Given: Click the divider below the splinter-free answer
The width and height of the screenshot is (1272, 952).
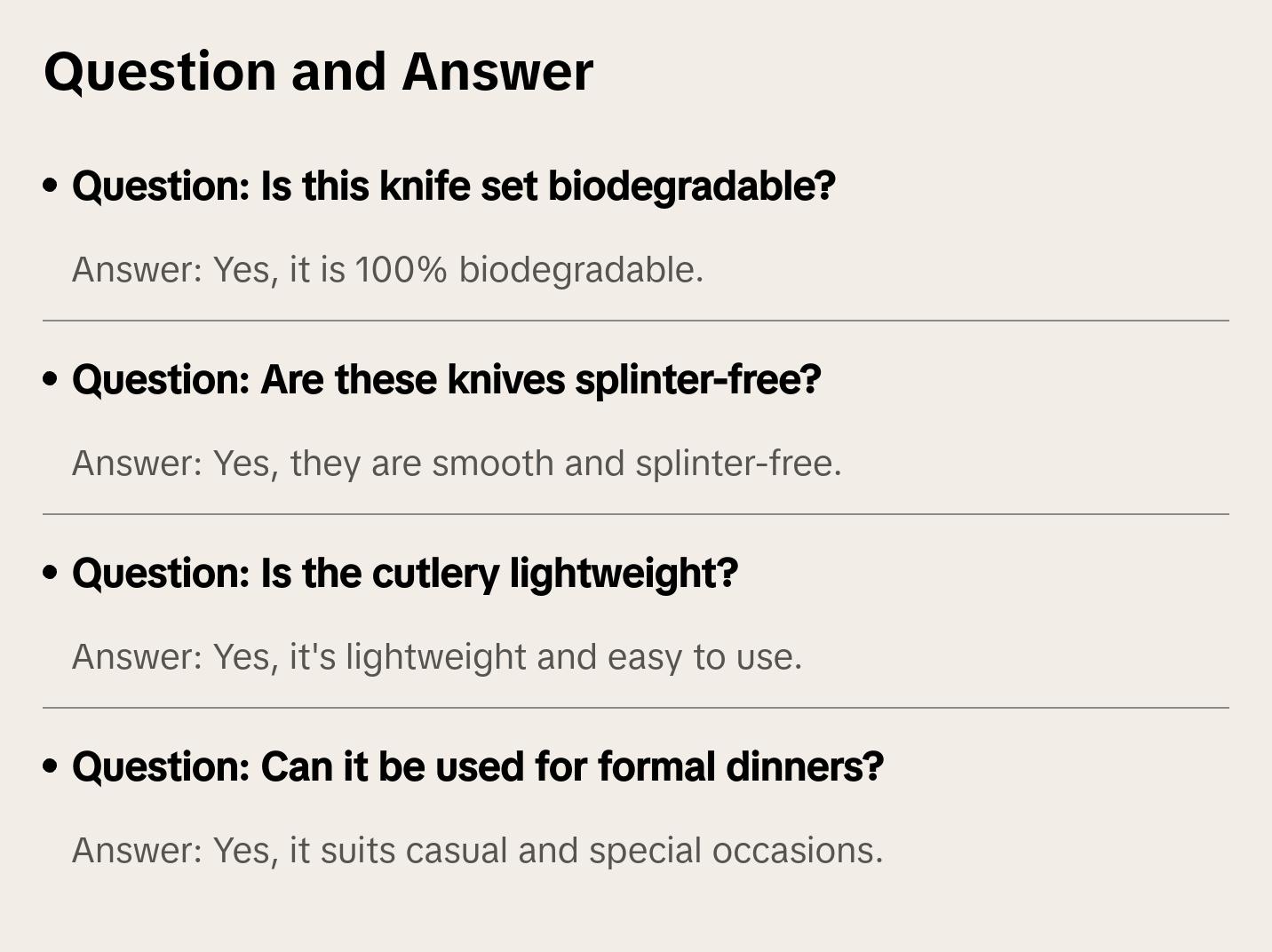Looking at the screenshot, I should [x=635, y=514].
